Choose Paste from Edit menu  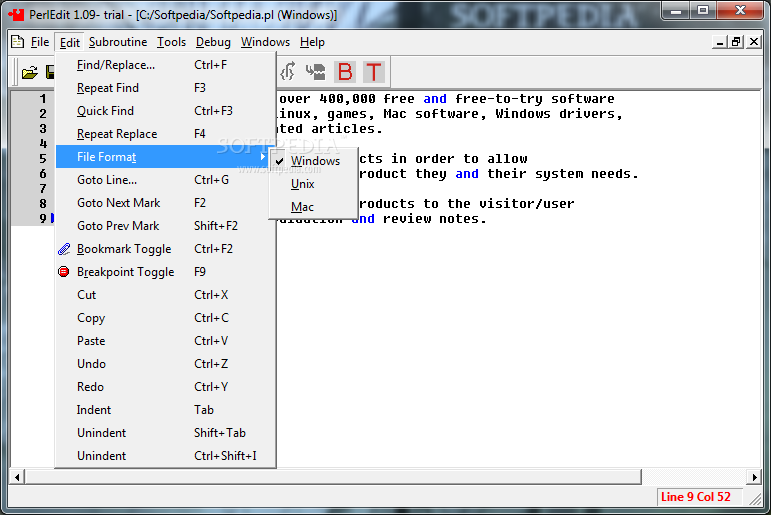[165, 341]
